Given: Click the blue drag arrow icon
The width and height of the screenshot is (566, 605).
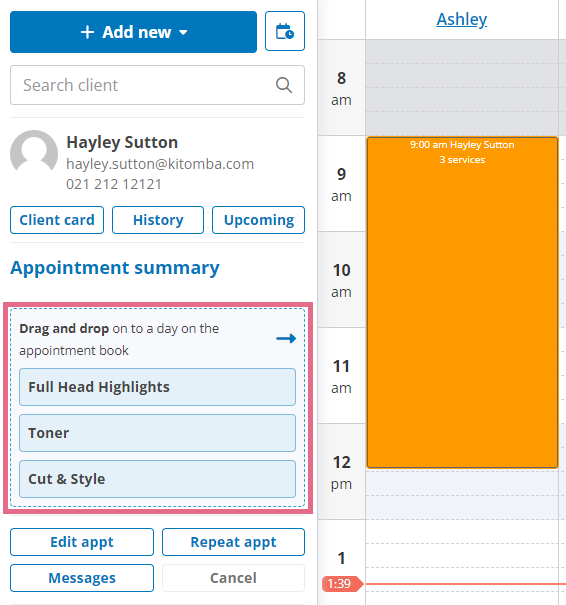Looking at the screenshot, I should [x=286, y=338].
